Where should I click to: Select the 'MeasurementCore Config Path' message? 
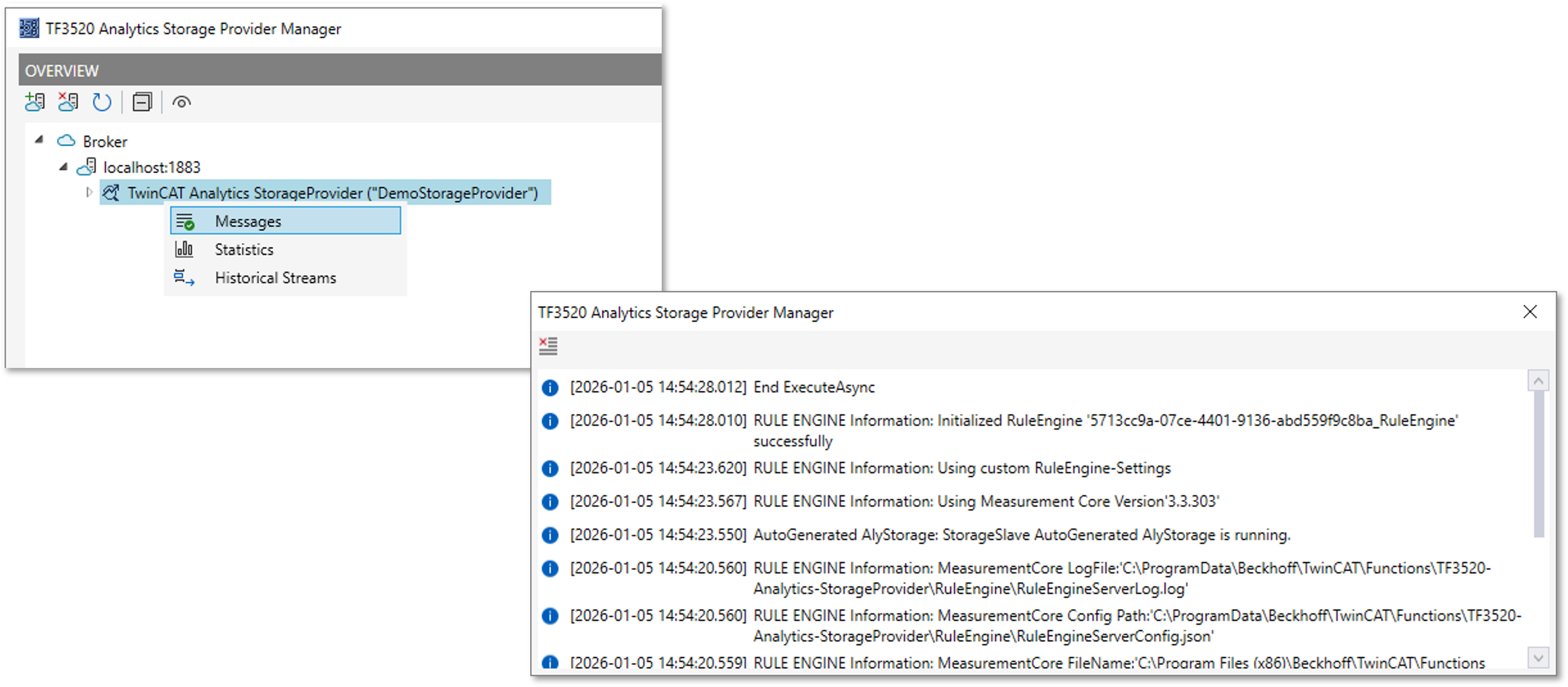[1137, 625]
